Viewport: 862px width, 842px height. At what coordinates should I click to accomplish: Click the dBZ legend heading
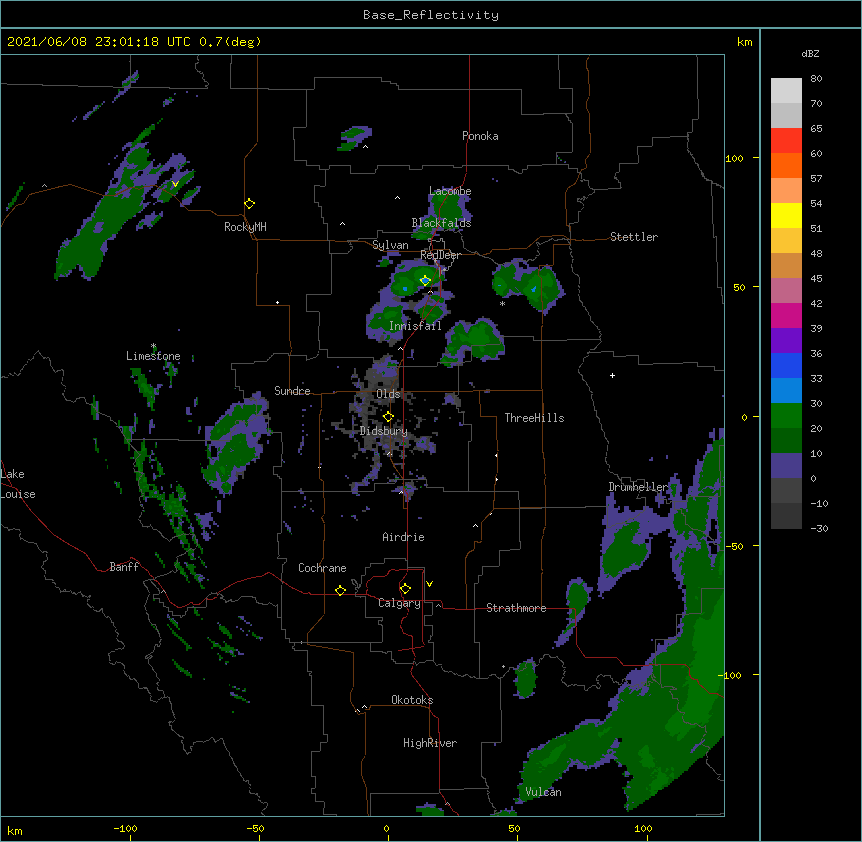coord(810,53)
